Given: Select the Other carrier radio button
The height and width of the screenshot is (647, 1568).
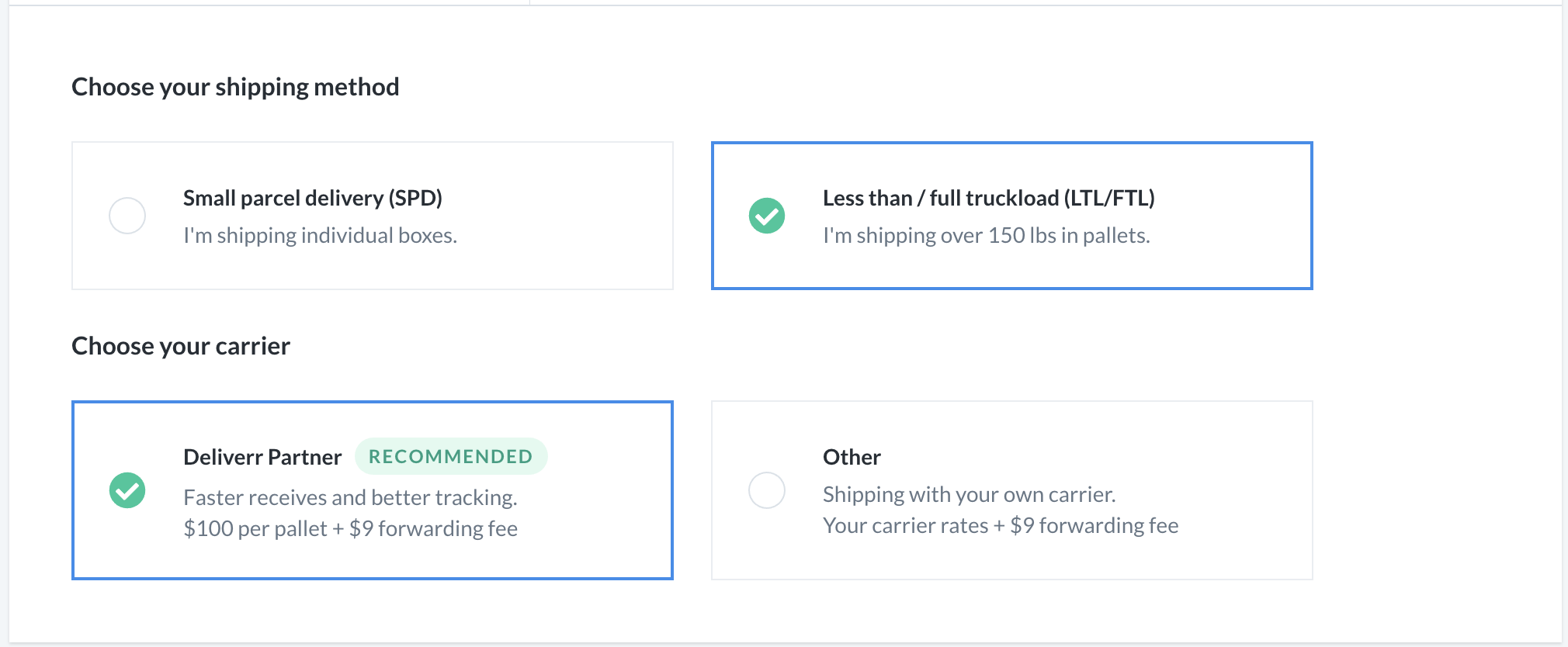Looking at the screenshot, I should 767,490.
